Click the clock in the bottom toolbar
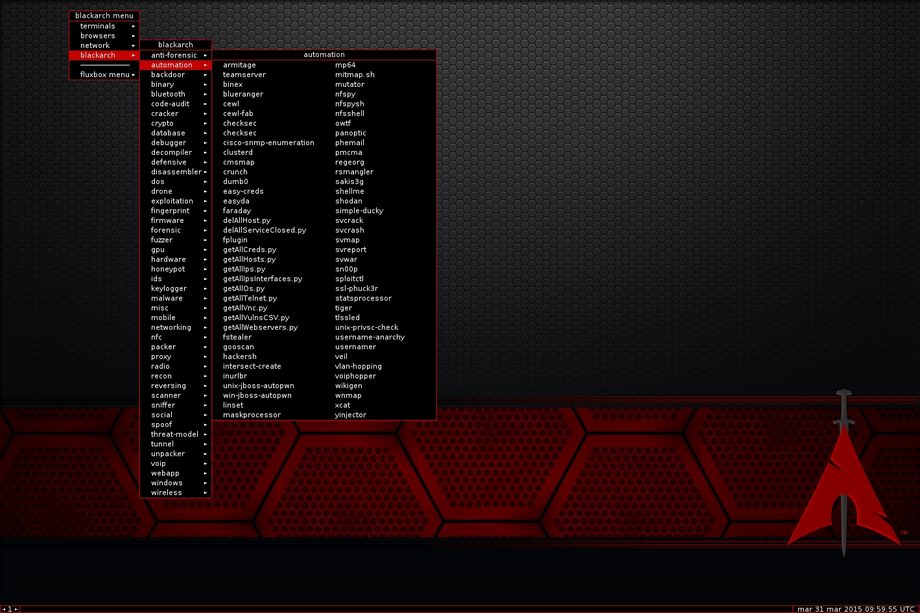Image resolution: width=920 pixels, height=613 pixels. [x=855, y=609]
